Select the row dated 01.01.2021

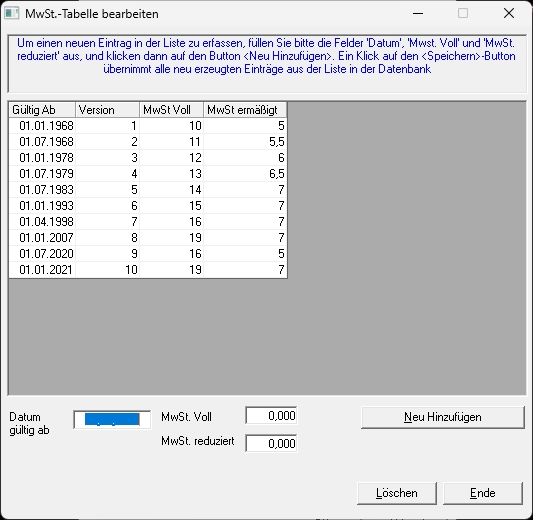point(148,270)
